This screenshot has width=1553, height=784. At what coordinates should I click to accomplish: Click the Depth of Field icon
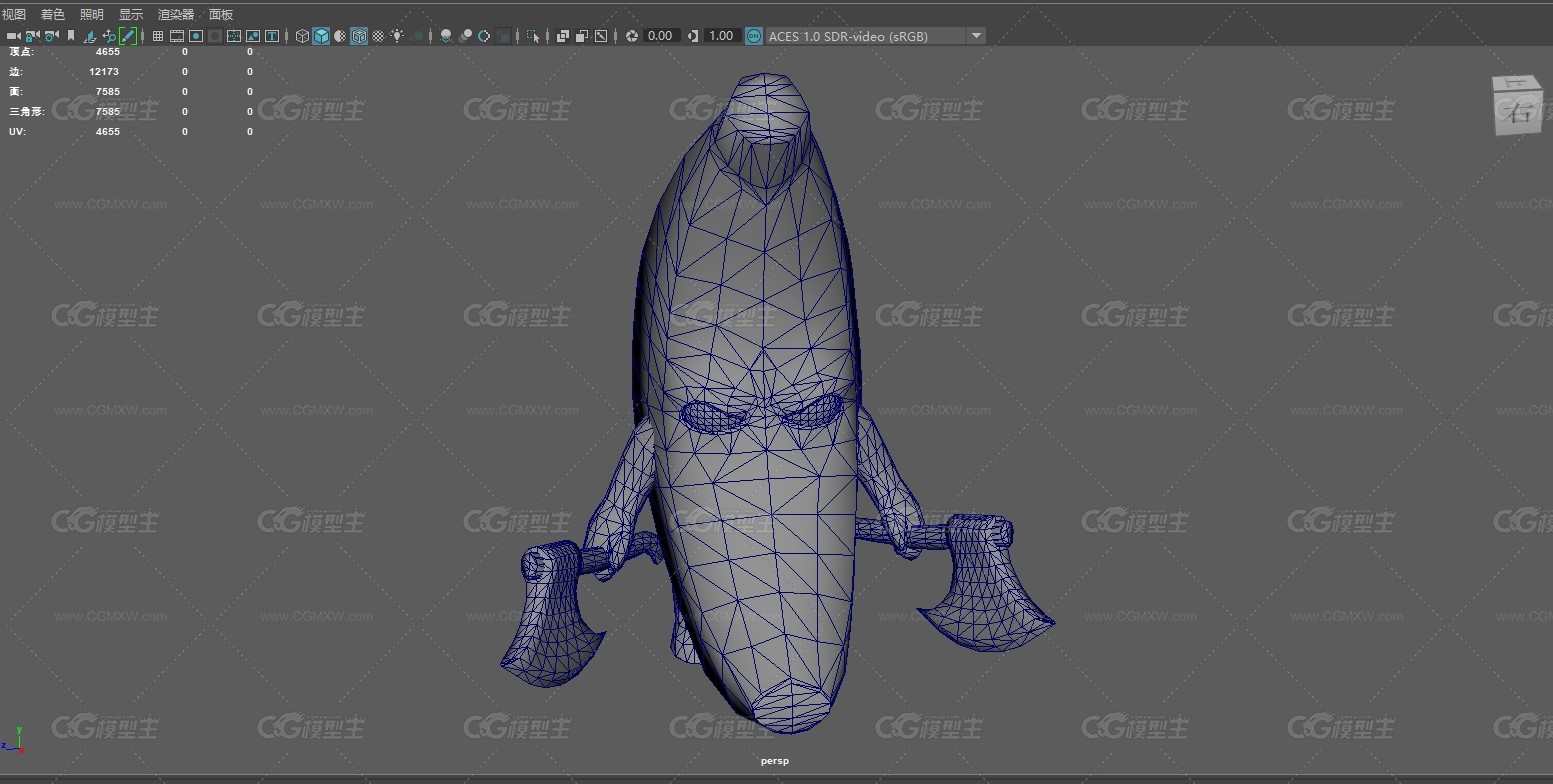click(x=503, y=36)
